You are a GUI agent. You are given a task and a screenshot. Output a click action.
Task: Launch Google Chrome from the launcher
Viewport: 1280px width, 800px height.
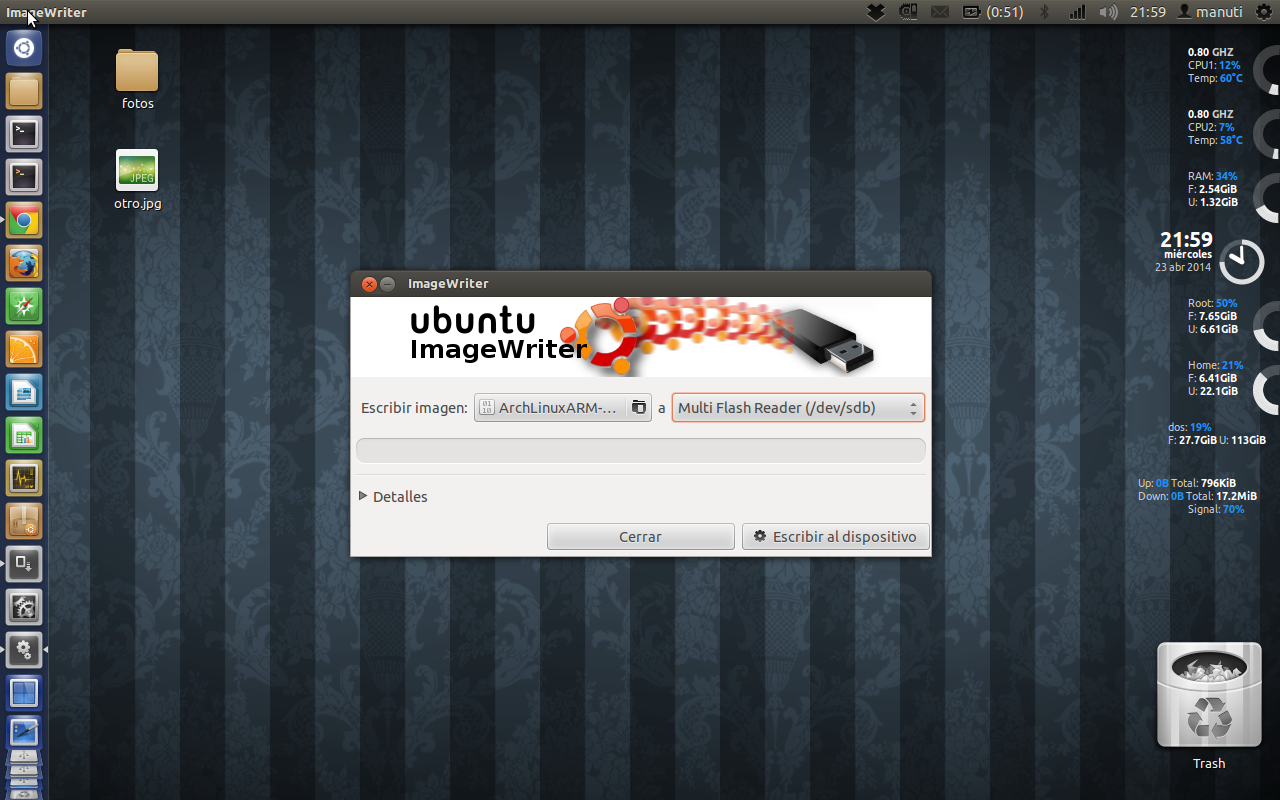pyautogui.click(x=24, y=221)
